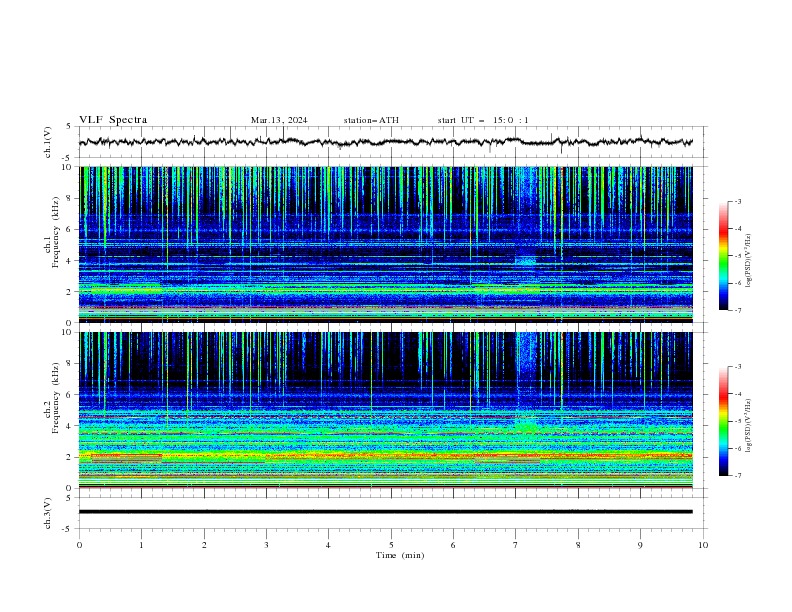Click time axis tick label "3"
The width and height of the screenshot is (792, 612).
pos(266,545)
